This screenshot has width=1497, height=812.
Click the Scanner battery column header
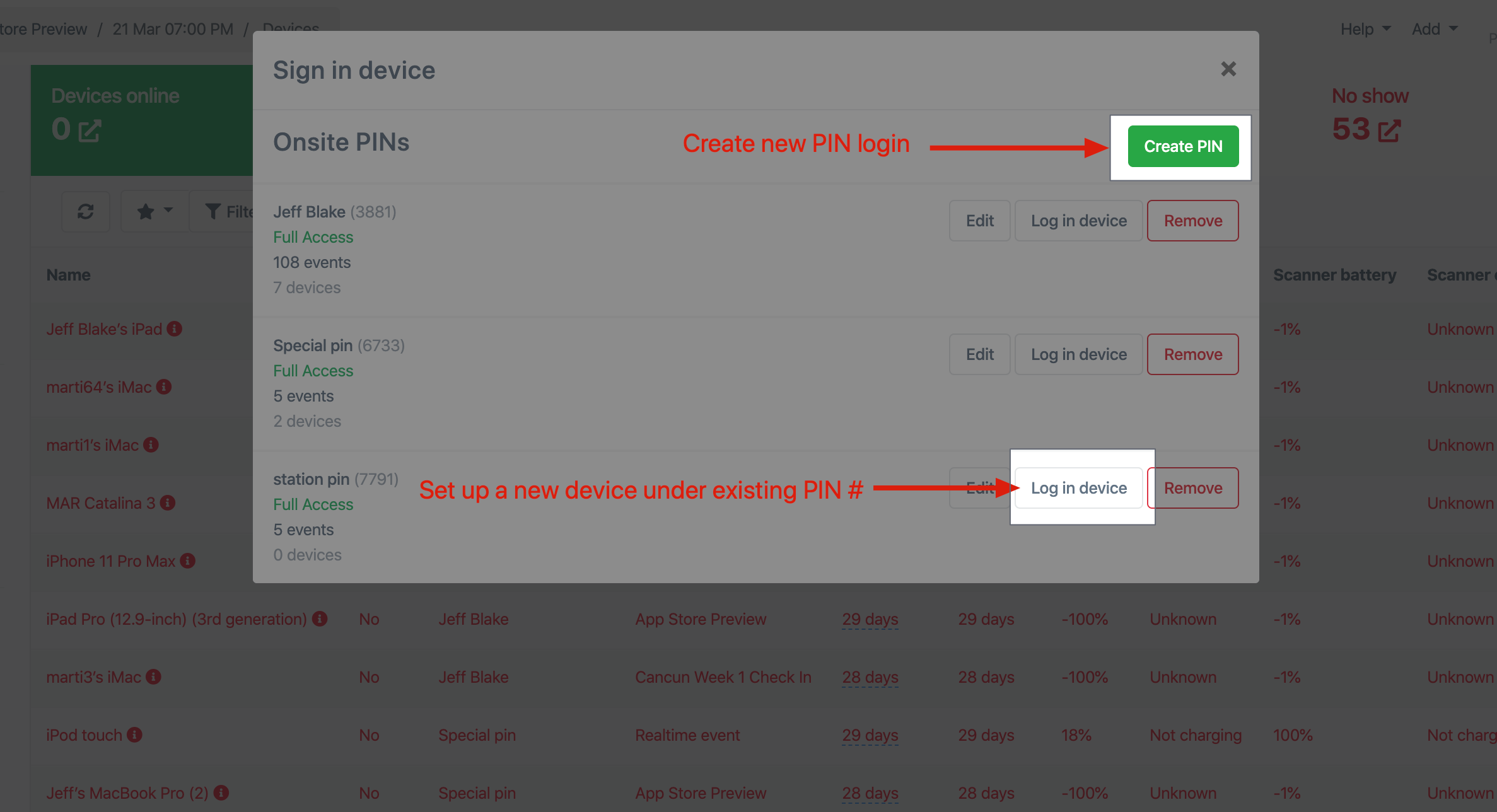pos(1334,275)
